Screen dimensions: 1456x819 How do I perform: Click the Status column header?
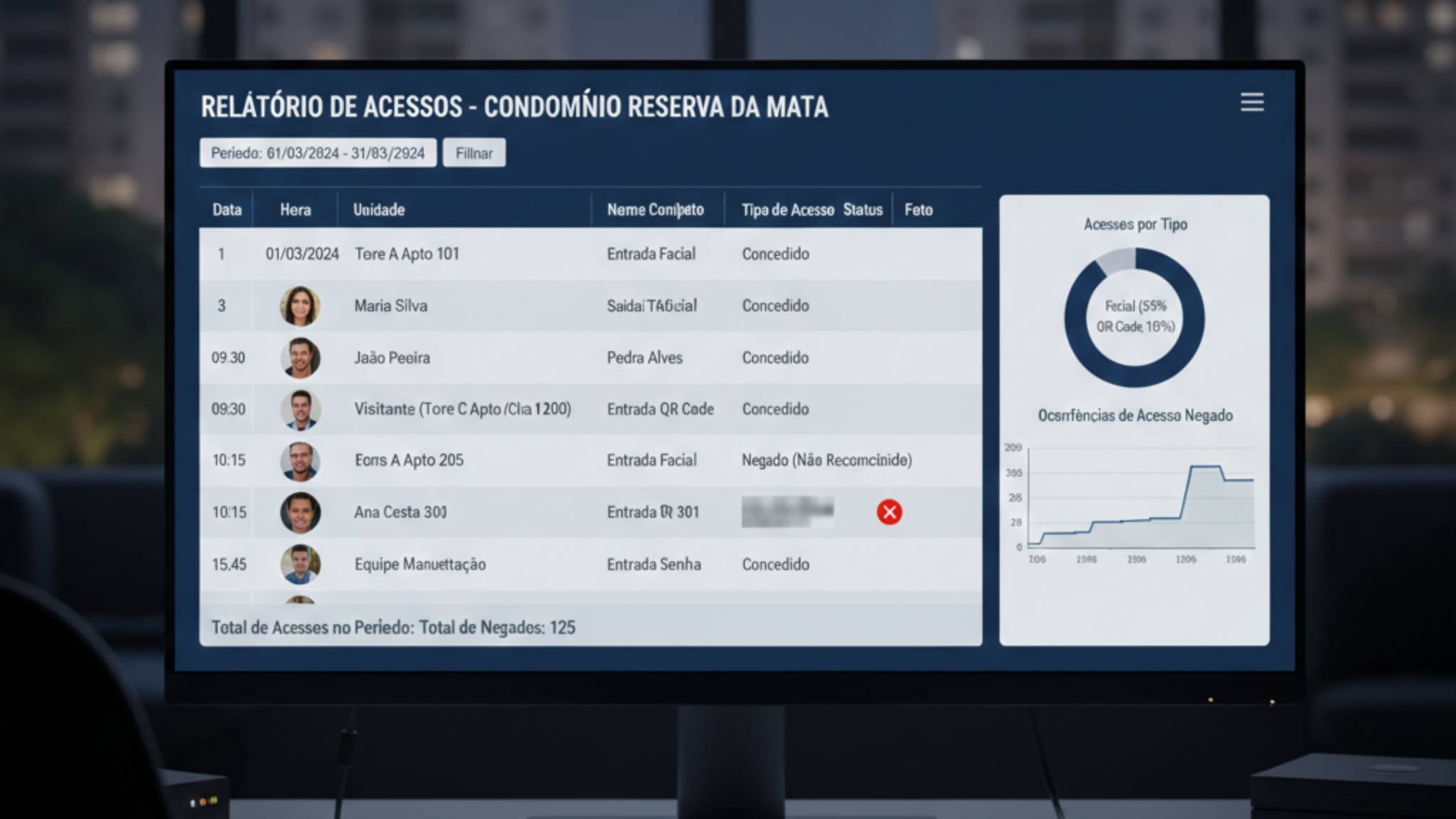pyautogui.click(x=862, y=210)
